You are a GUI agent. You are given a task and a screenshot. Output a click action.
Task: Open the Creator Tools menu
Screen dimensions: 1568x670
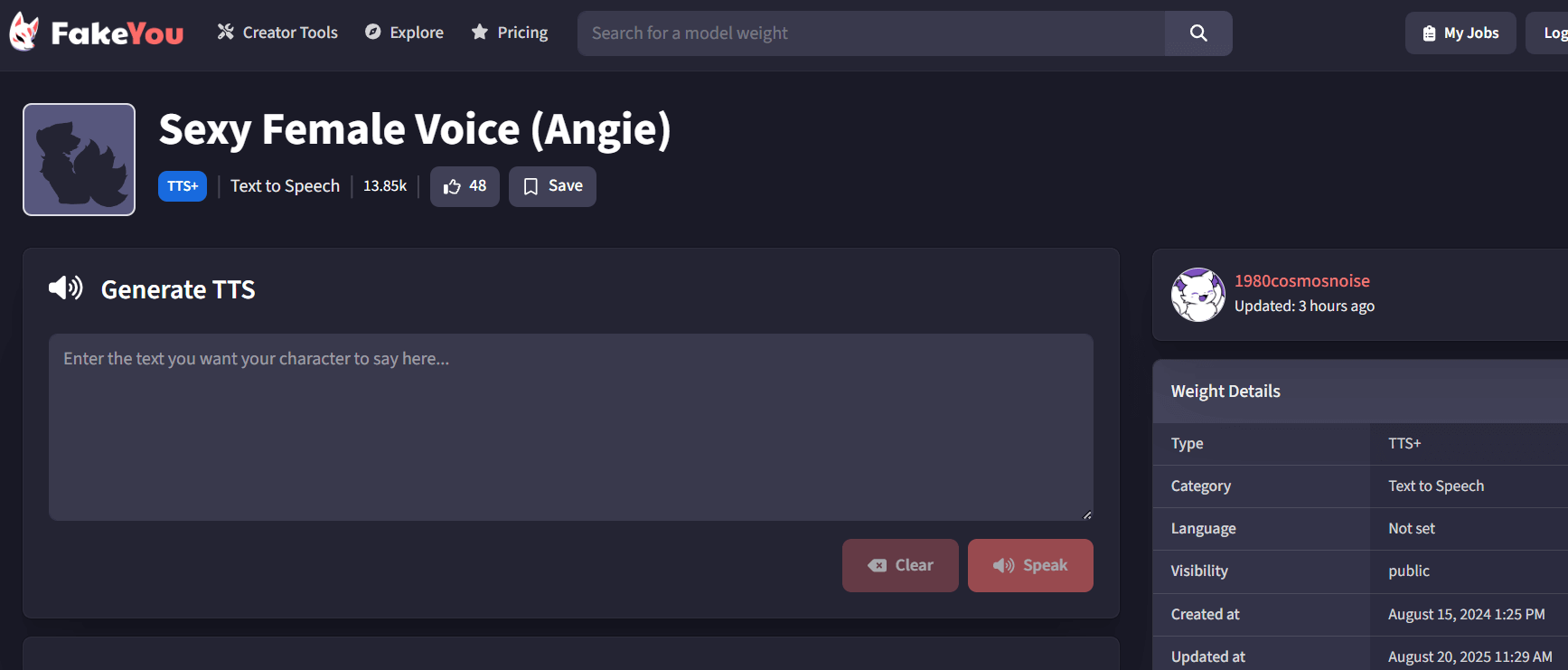tap(277, 33)
